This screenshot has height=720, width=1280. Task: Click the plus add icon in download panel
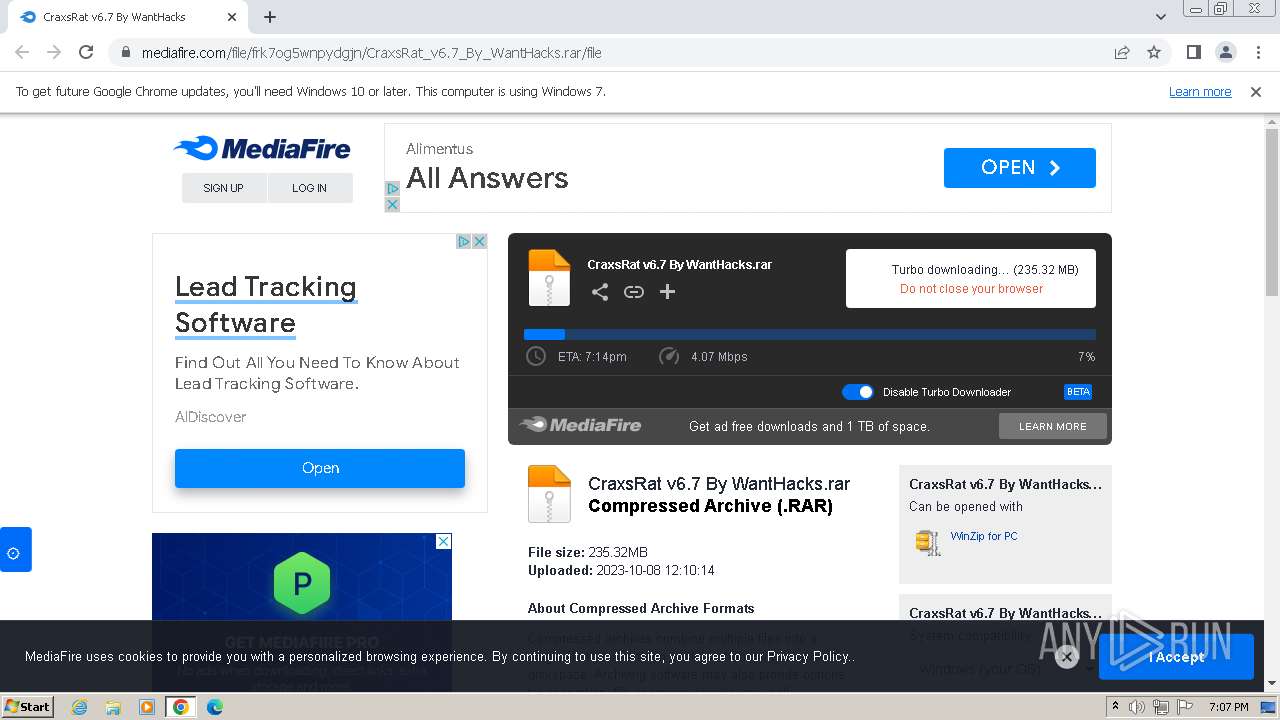668,292
